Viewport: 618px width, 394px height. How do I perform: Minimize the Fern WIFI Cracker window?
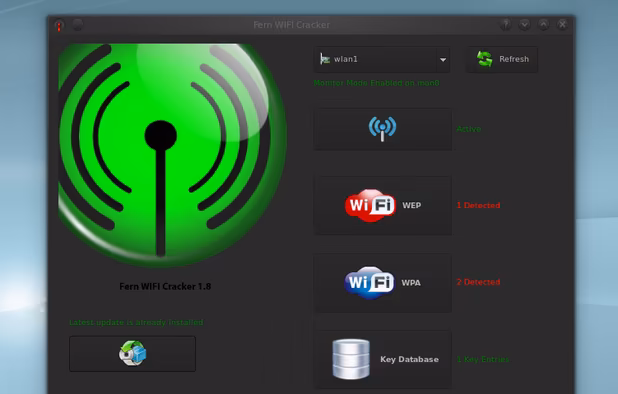click(524, 25)
